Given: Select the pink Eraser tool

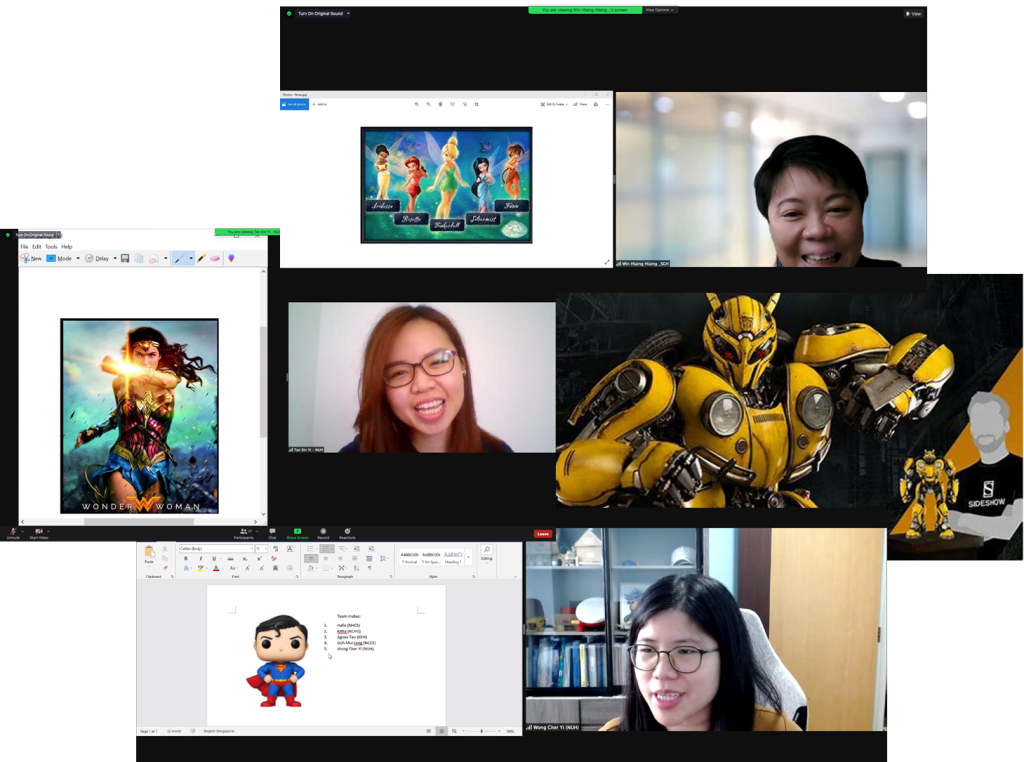Looking at the screenshot, I should 215,259.
